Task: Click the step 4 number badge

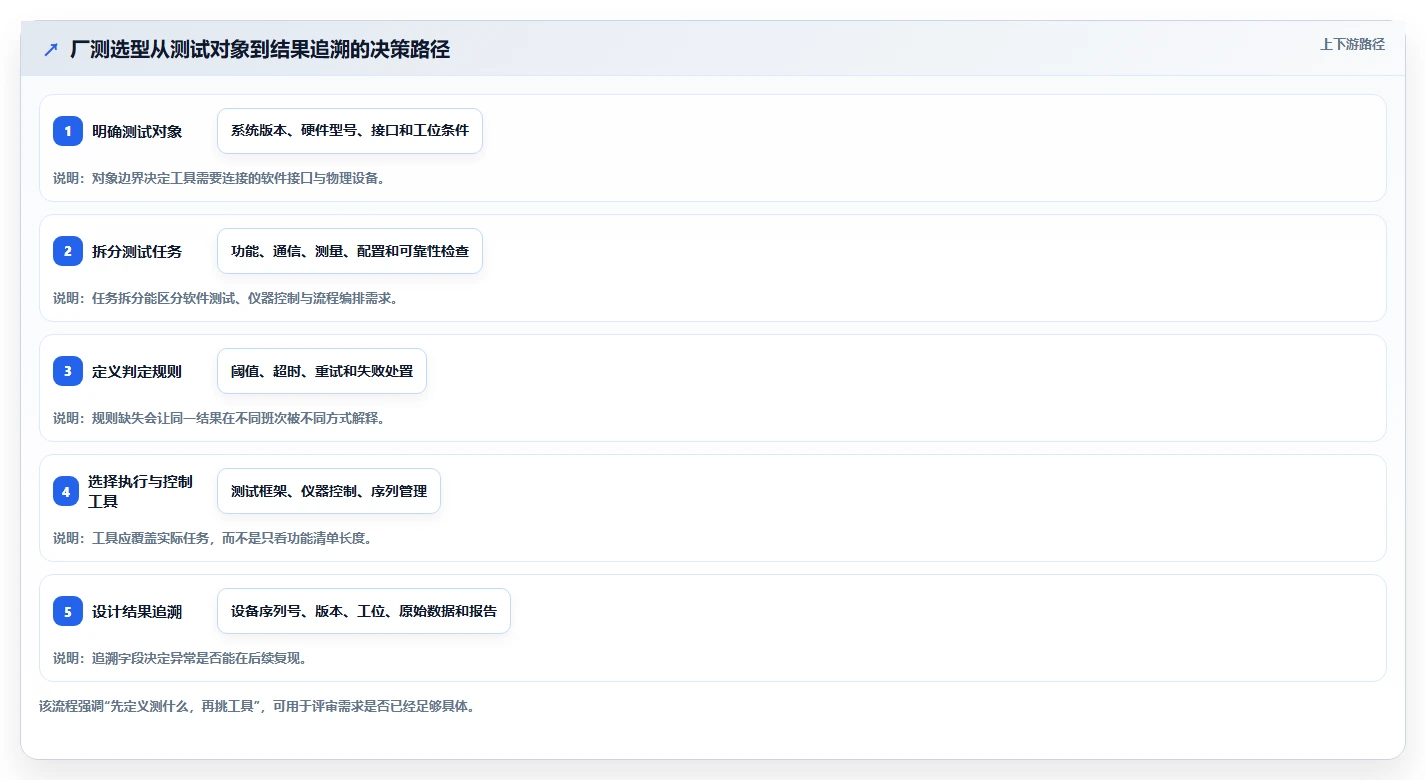Action: (66, 491)
